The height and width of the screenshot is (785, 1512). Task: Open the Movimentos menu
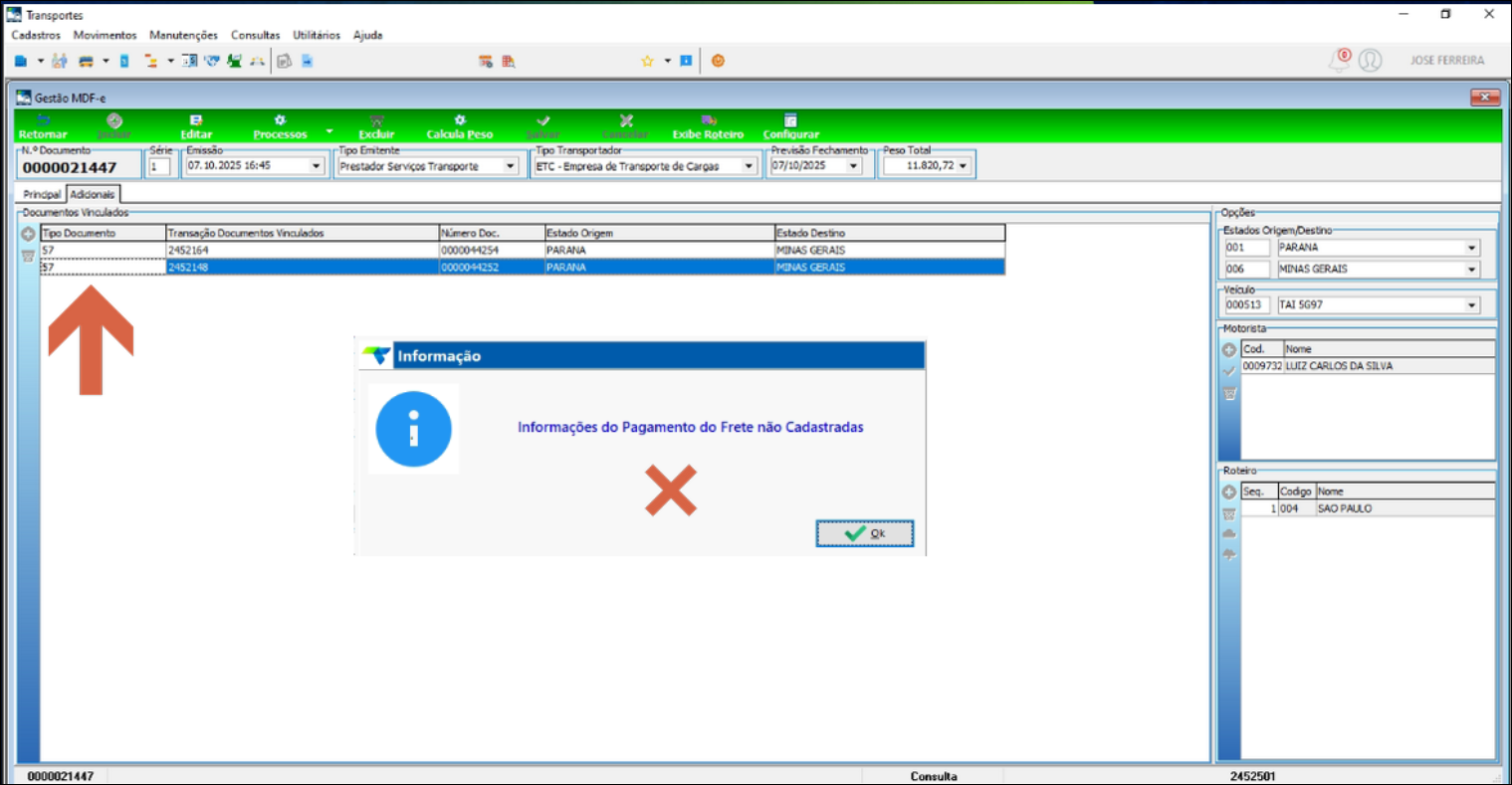[x=105, y=35]
